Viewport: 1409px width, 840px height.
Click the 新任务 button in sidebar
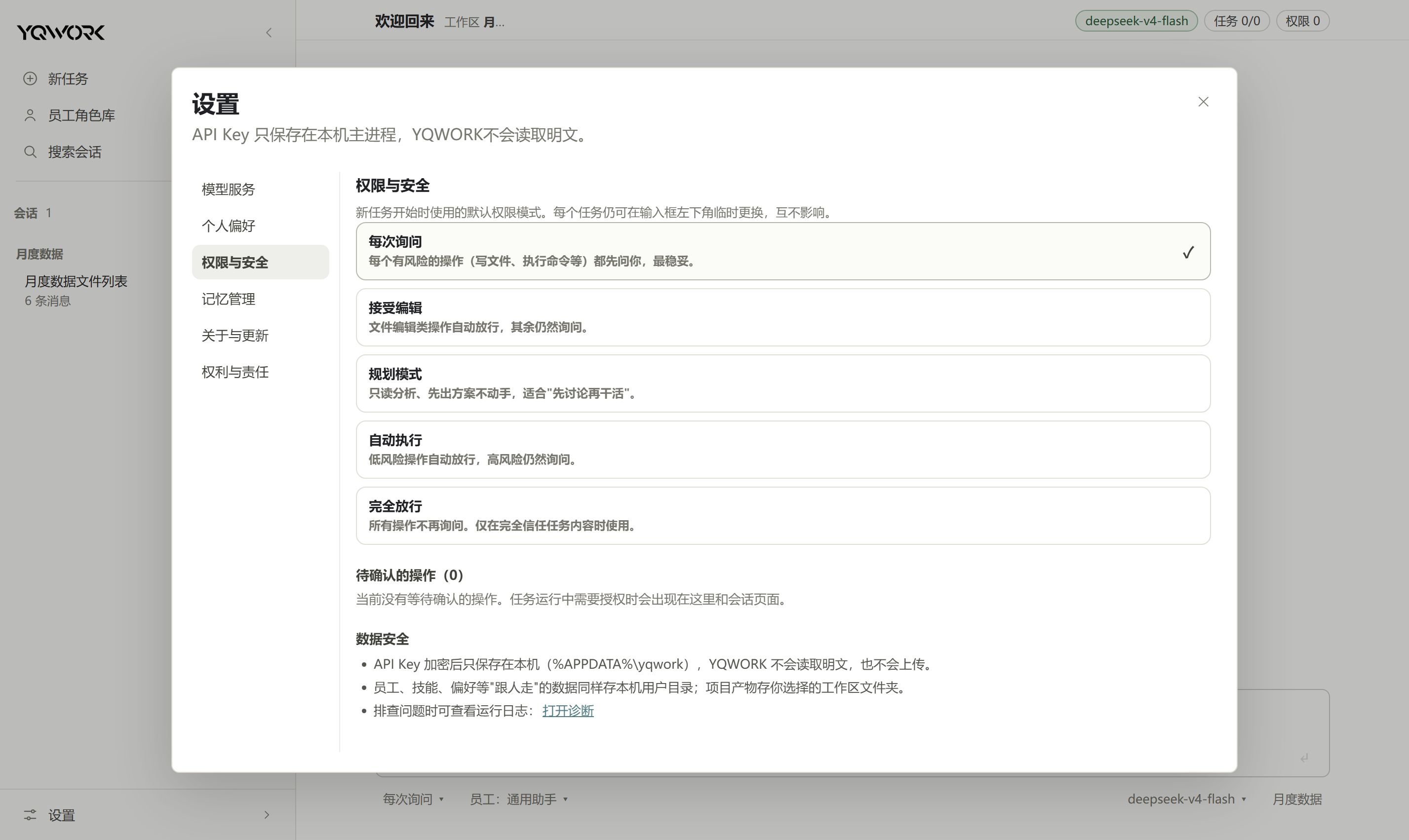[68, 78]
